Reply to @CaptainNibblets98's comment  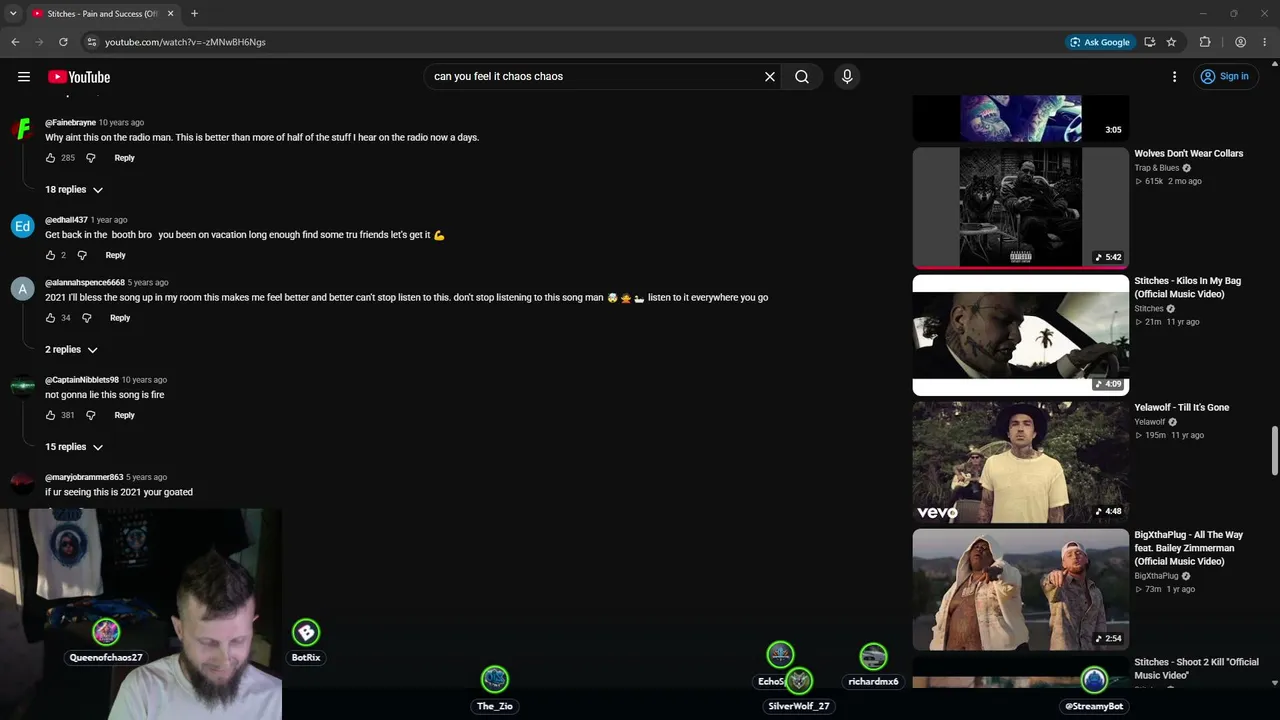pyautogui.click(x=124, y=415)
